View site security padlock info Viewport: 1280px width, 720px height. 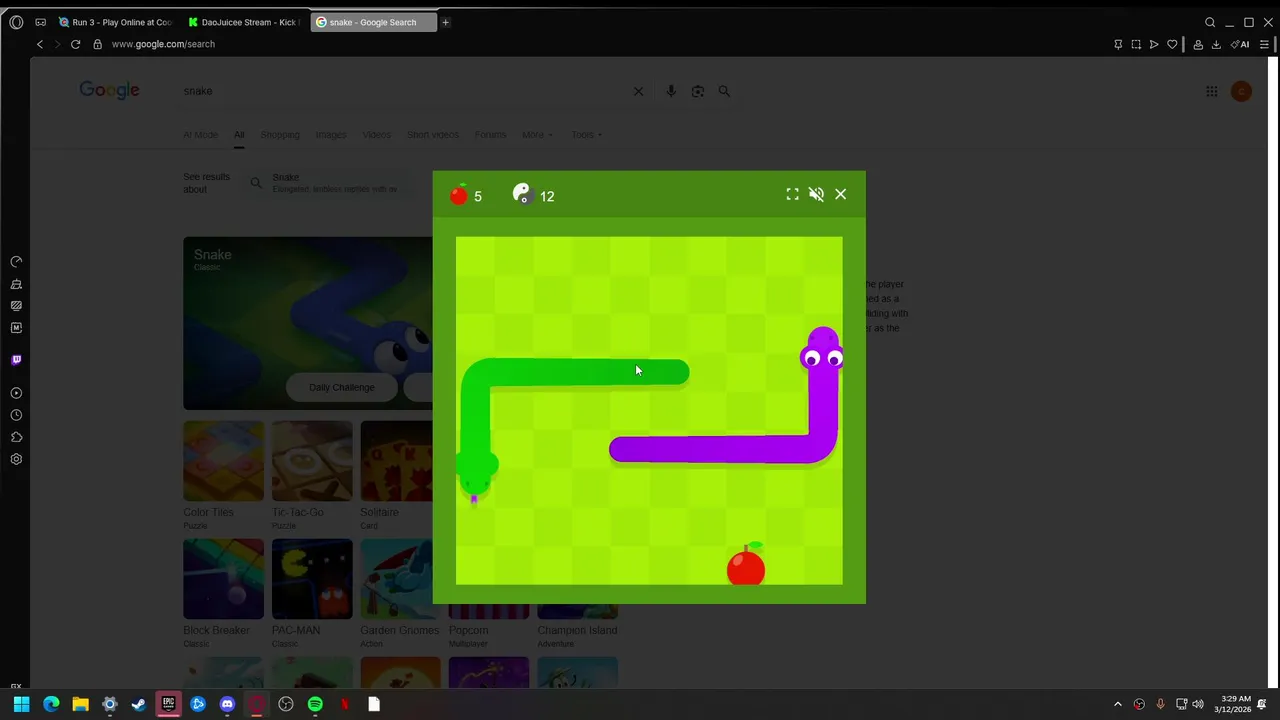click(97, 44)
